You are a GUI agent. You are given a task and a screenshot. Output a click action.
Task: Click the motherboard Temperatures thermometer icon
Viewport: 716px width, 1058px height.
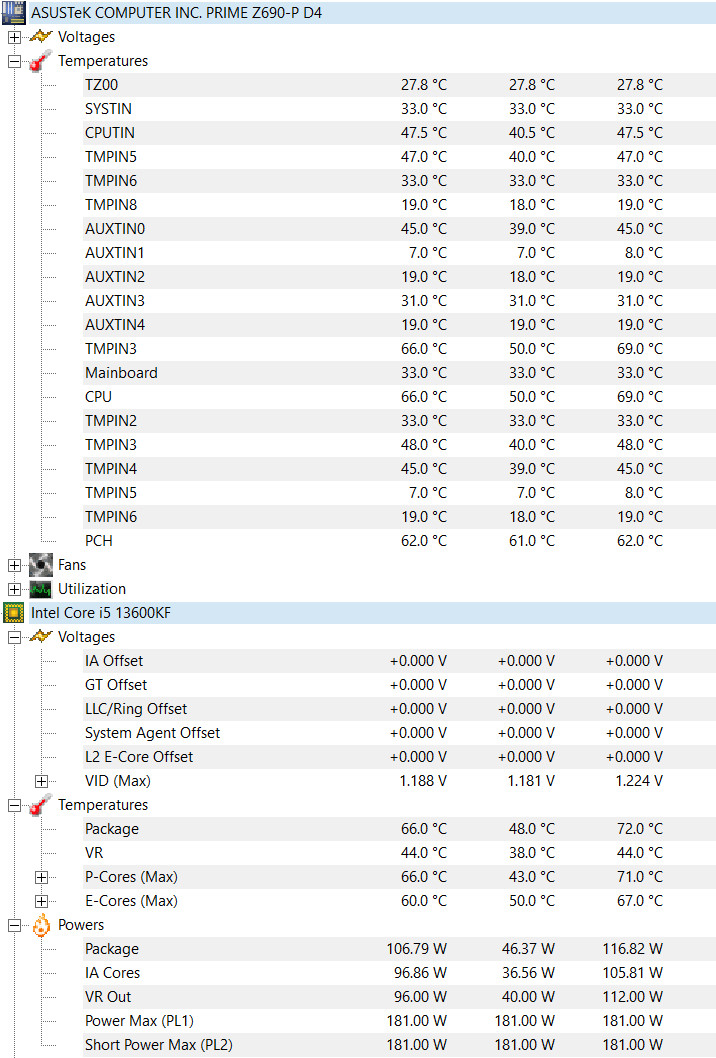tap(41, 61)
